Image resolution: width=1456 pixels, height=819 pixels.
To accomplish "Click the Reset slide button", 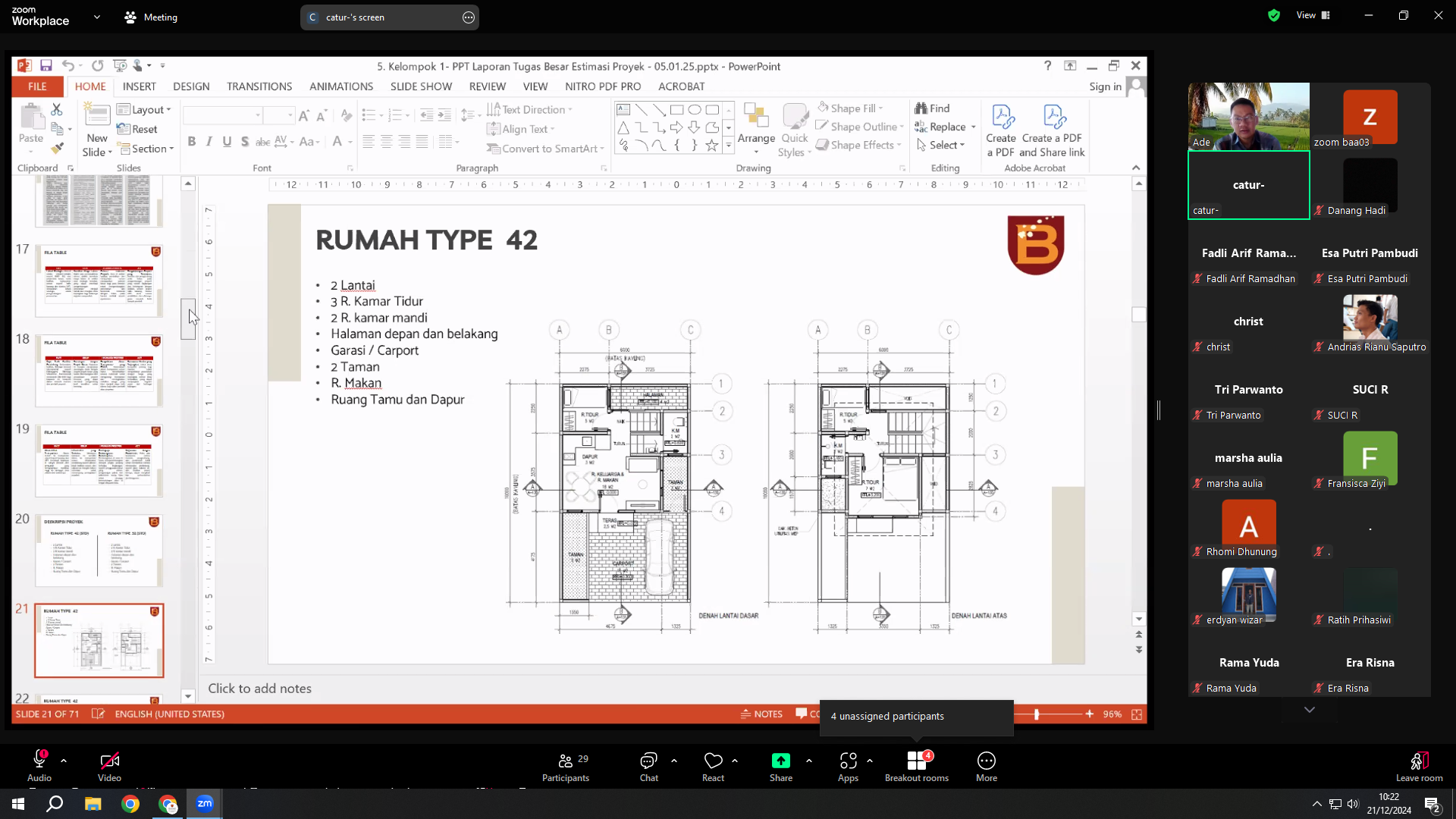I will click(137, 129).
